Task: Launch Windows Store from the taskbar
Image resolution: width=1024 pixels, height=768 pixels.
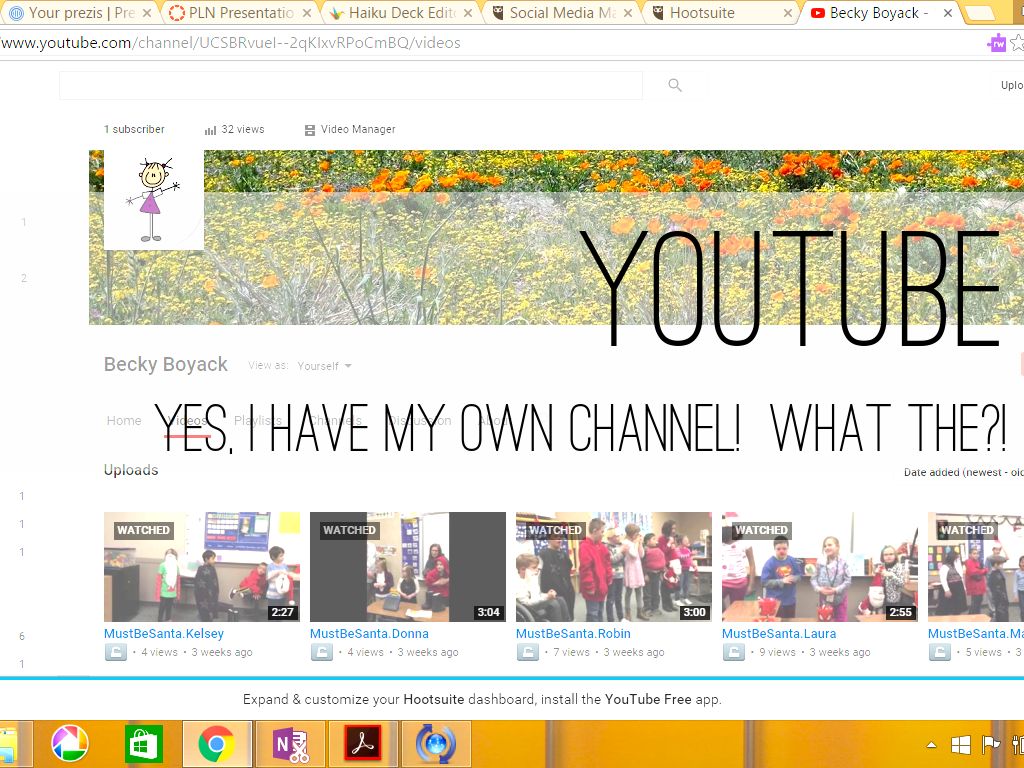Action: (x=144, y=744)
